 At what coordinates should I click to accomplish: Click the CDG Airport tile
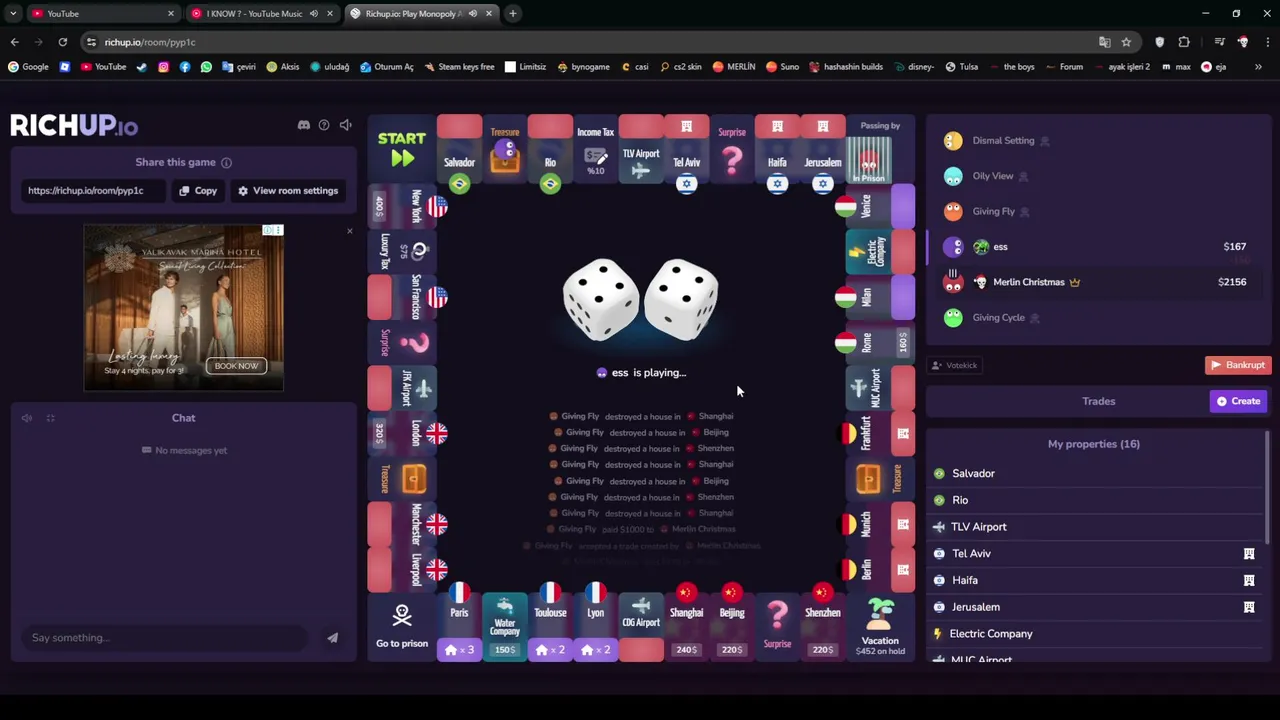[x=641, y=627]
